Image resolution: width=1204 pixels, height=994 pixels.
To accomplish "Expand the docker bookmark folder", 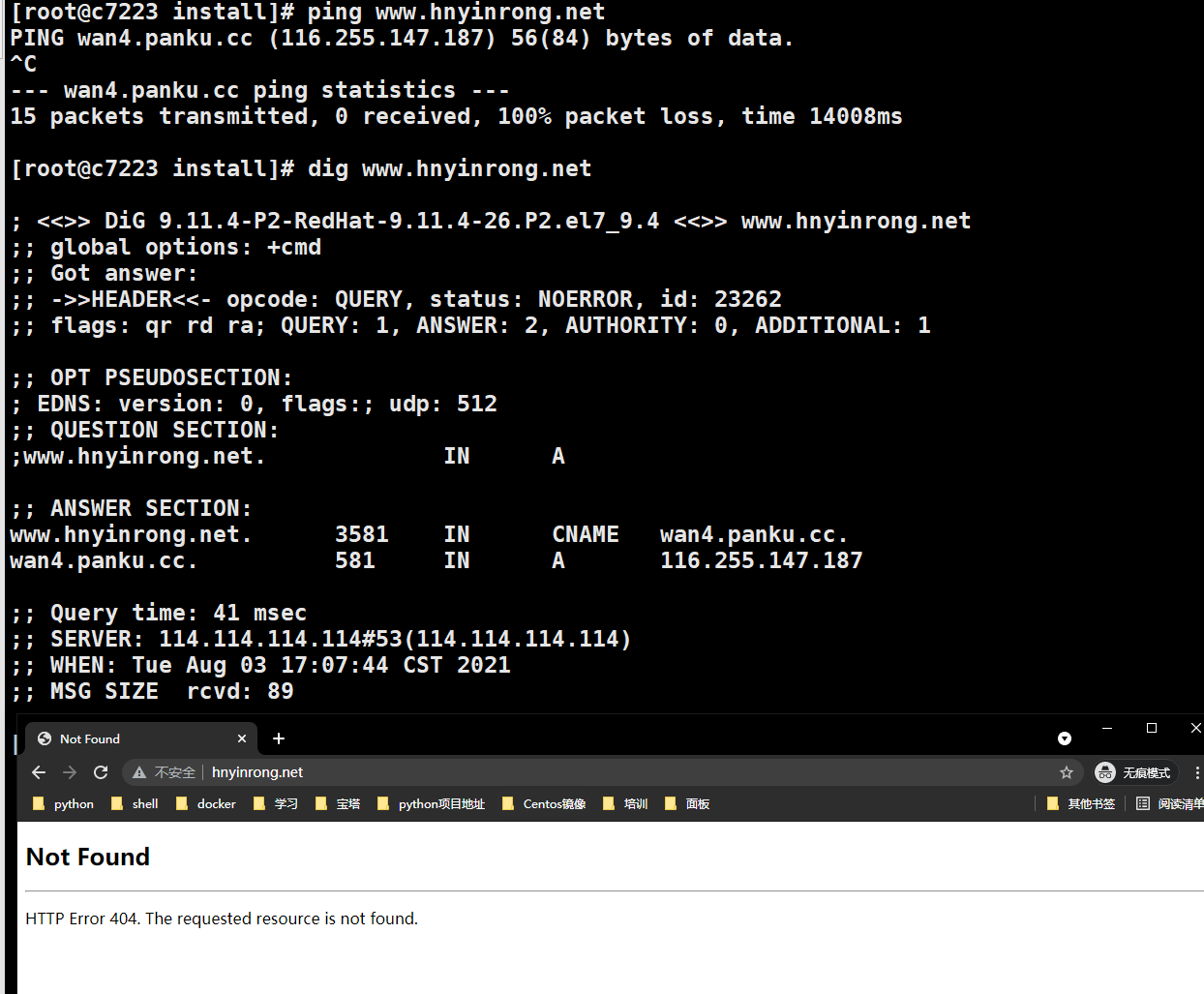I will click(x=206, y=803).
